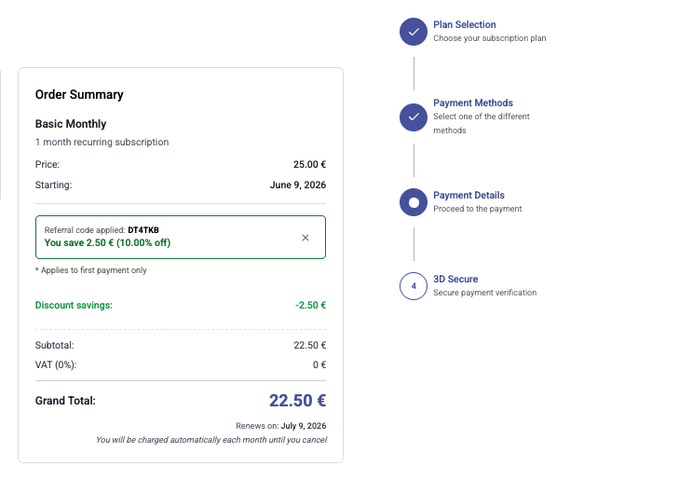Click the VAT (0%) label
679x480 pixels.
[56, 365]
